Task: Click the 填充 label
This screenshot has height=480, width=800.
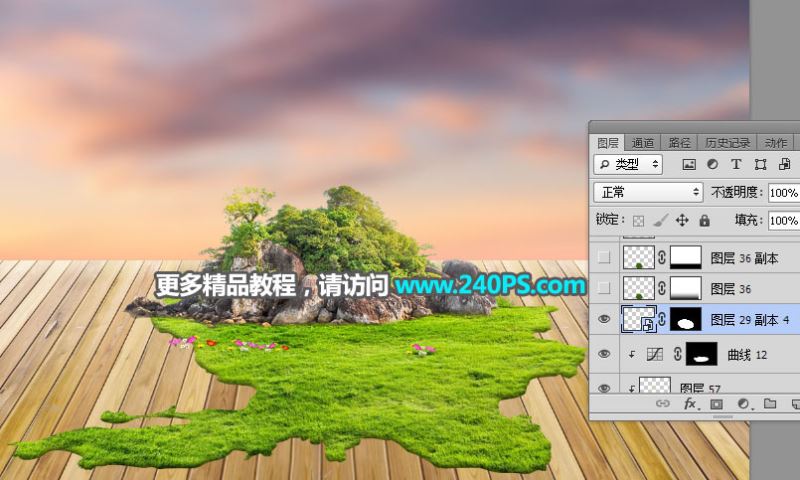Action: click(747, 220)
